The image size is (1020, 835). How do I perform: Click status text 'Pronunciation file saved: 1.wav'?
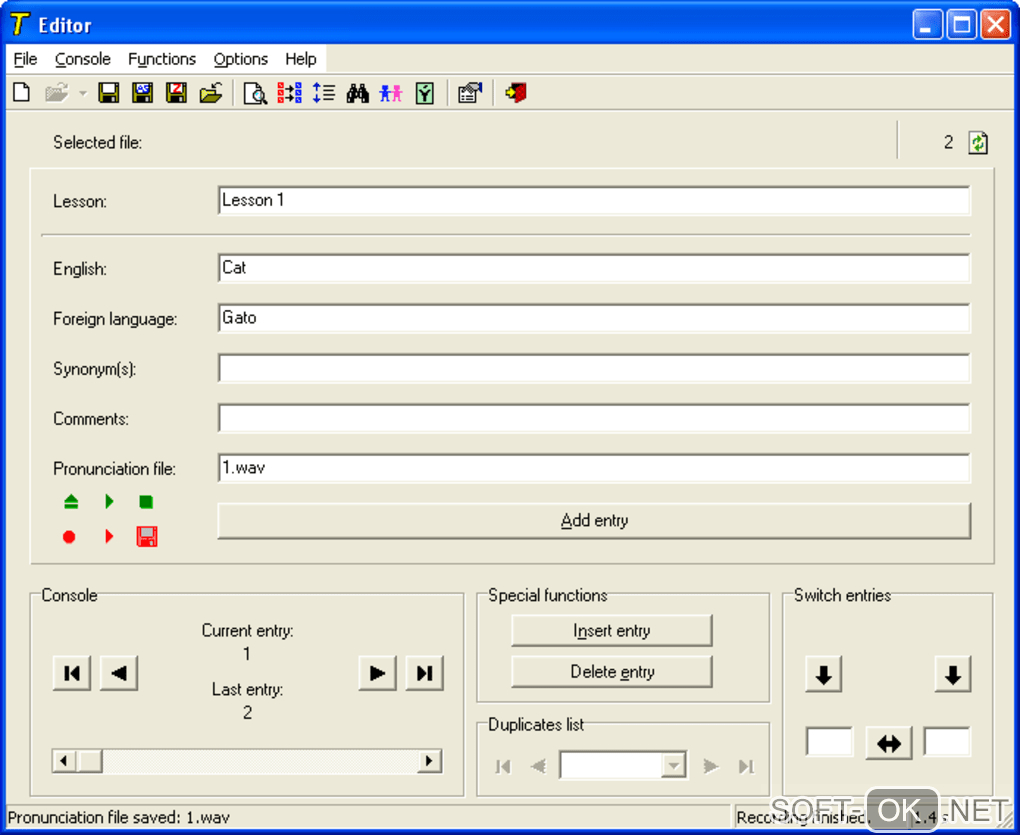(118, 817)
